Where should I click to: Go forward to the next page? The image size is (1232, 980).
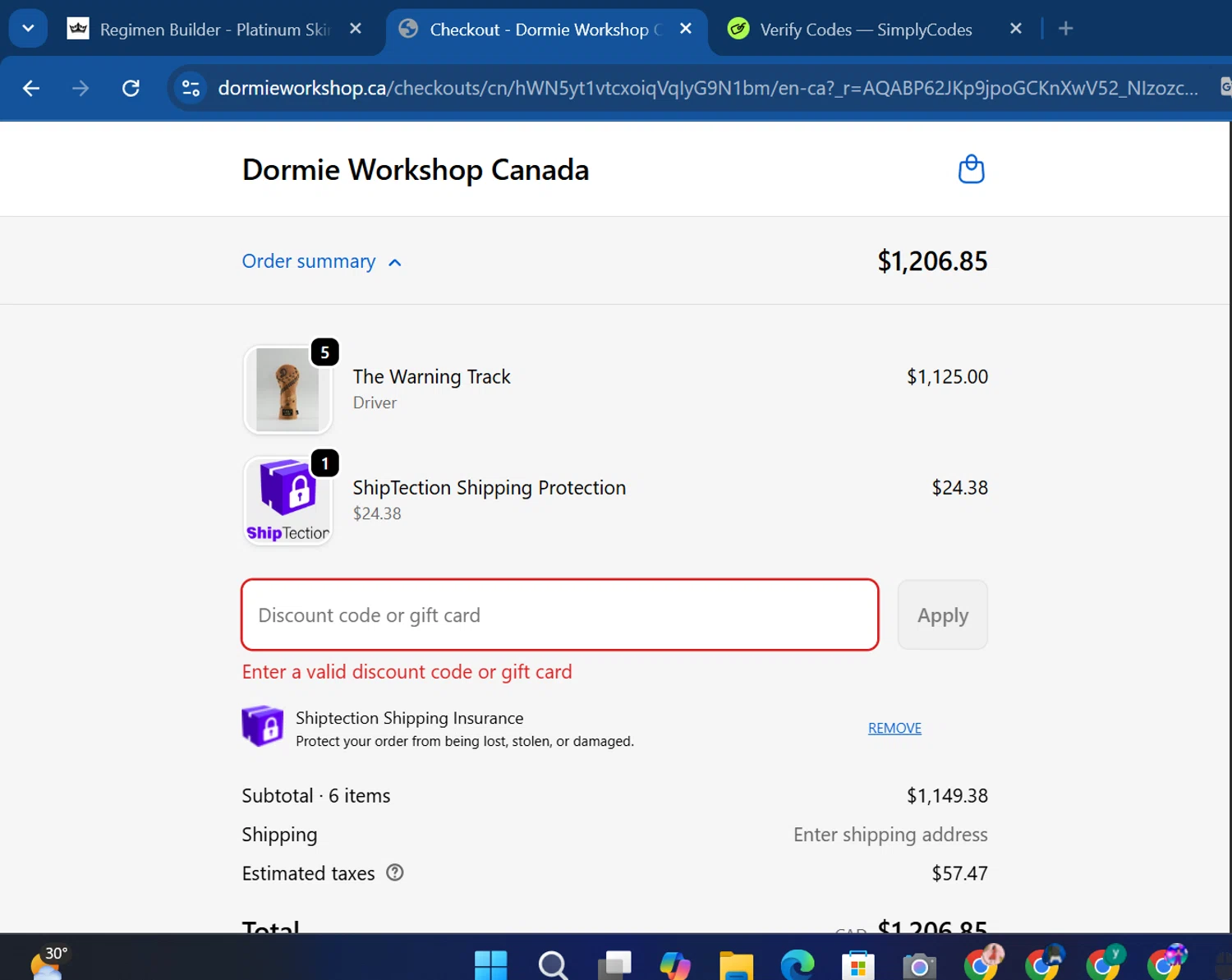80,88
